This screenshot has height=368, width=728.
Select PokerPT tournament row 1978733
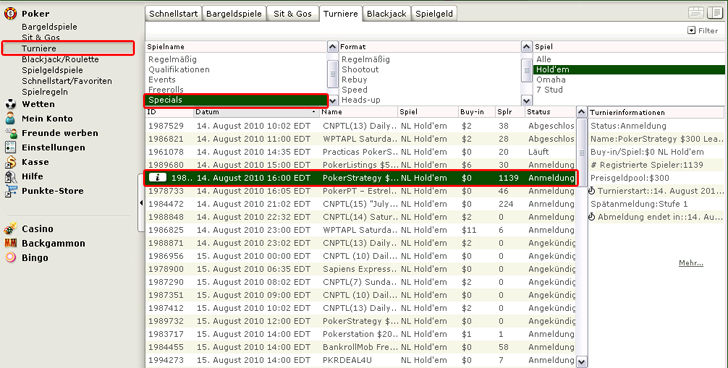[x=360, y=191]
